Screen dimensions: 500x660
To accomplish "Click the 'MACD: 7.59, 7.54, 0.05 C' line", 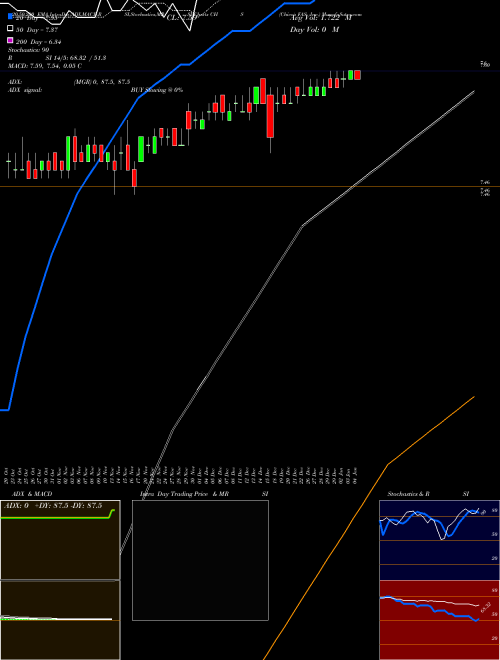I will [45, 66].
